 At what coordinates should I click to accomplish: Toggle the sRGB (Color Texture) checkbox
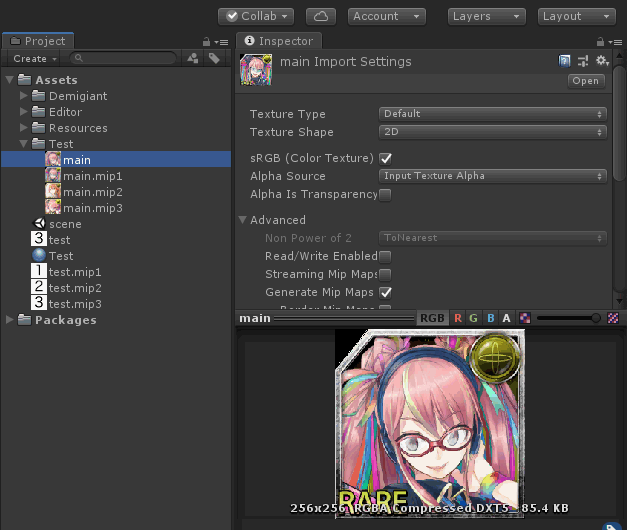(x=386, y=158)
